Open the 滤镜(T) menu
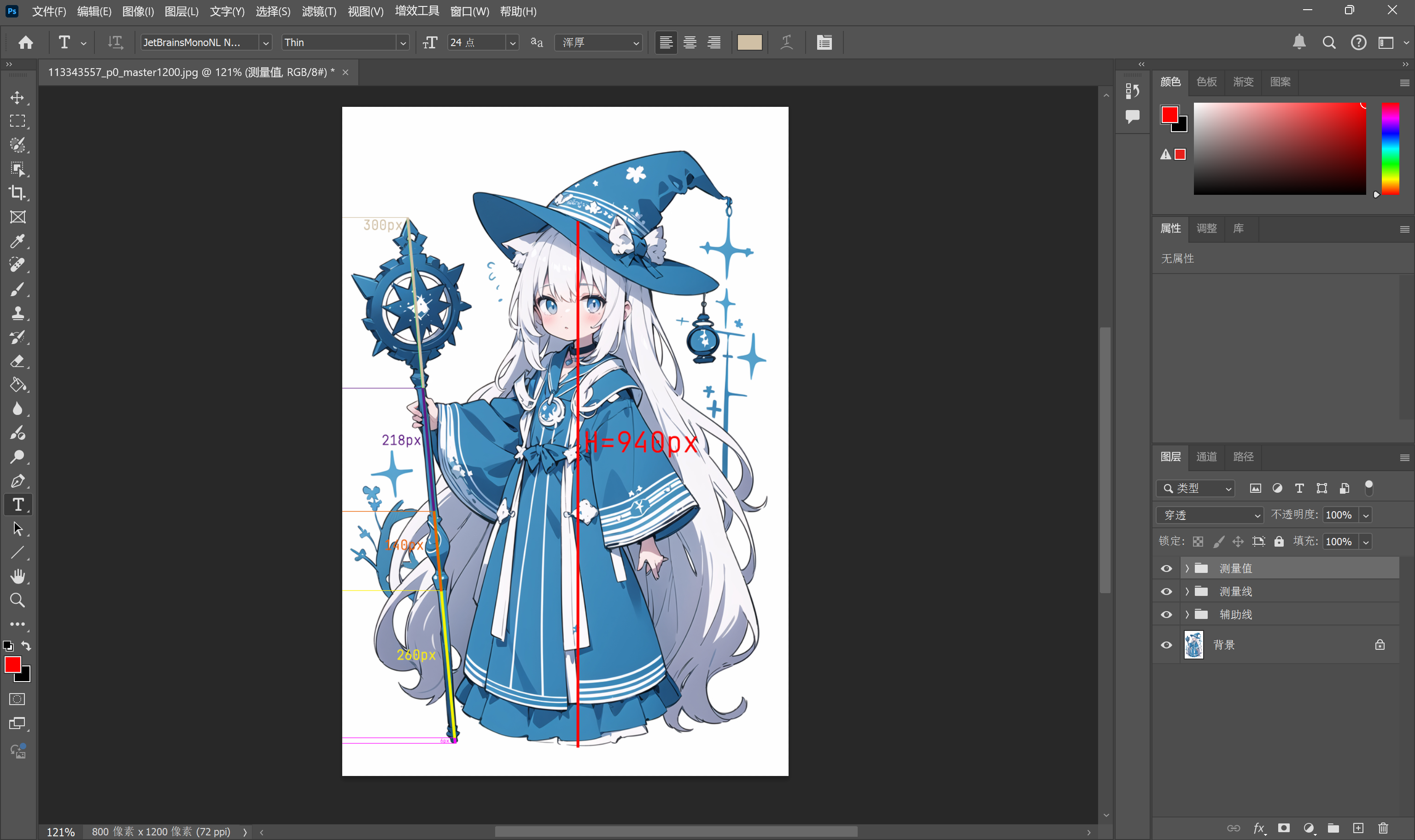 (319, 12)
